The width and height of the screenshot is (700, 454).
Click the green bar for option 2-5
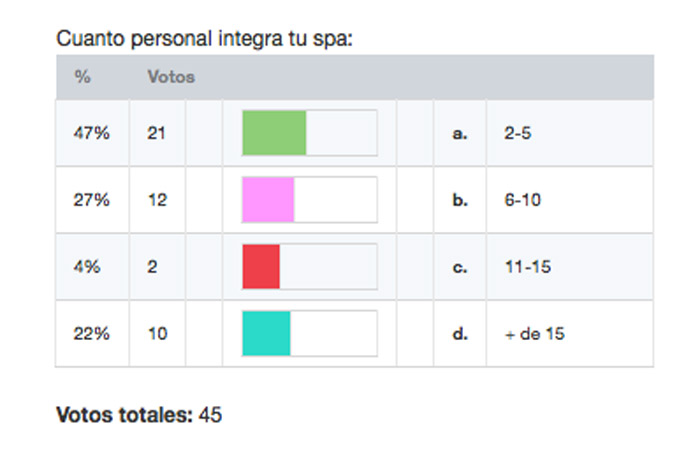[274, 133]
